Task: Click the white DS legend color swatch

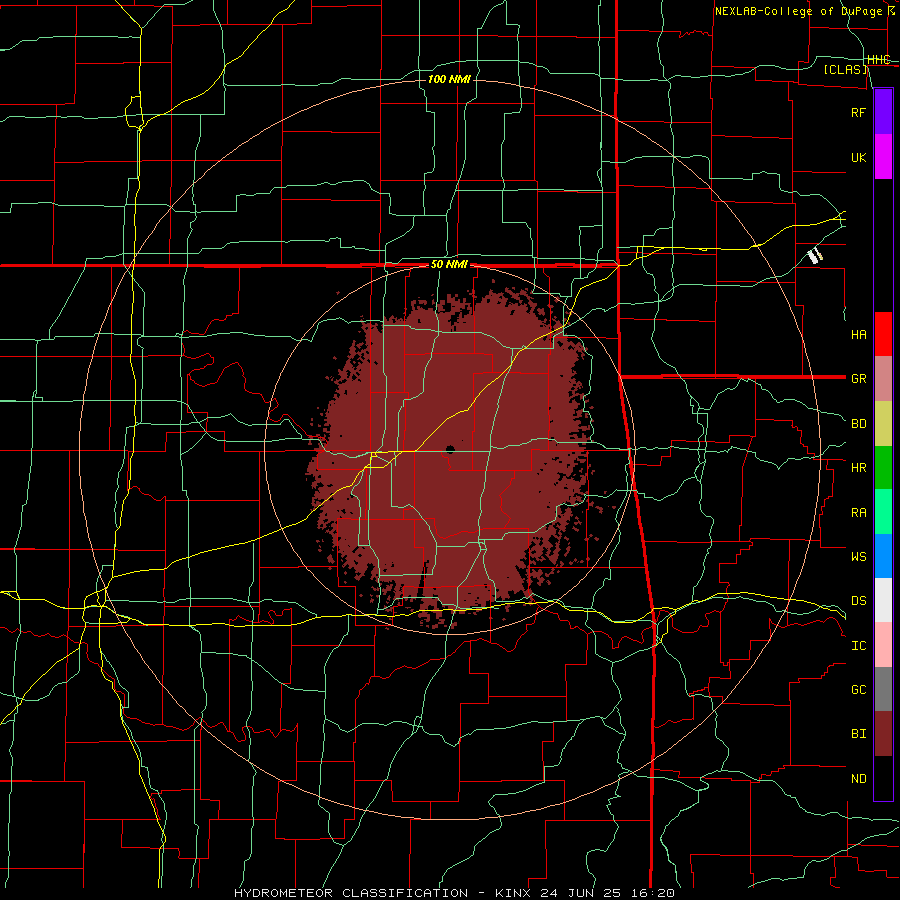Action: coord(883,600)
